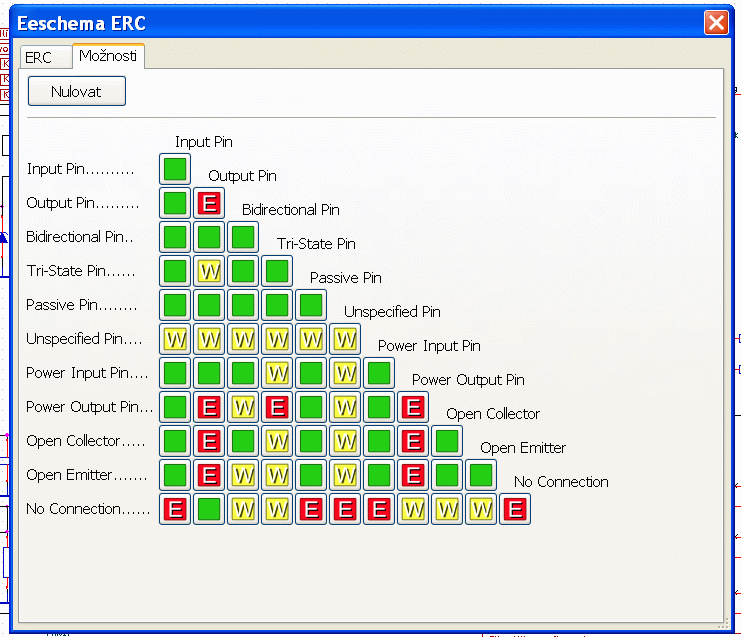The width and height of the screenshot is (741, 637).
Task: Toggle Passive Pin vs Passive Pin cell
Action: 311,305
